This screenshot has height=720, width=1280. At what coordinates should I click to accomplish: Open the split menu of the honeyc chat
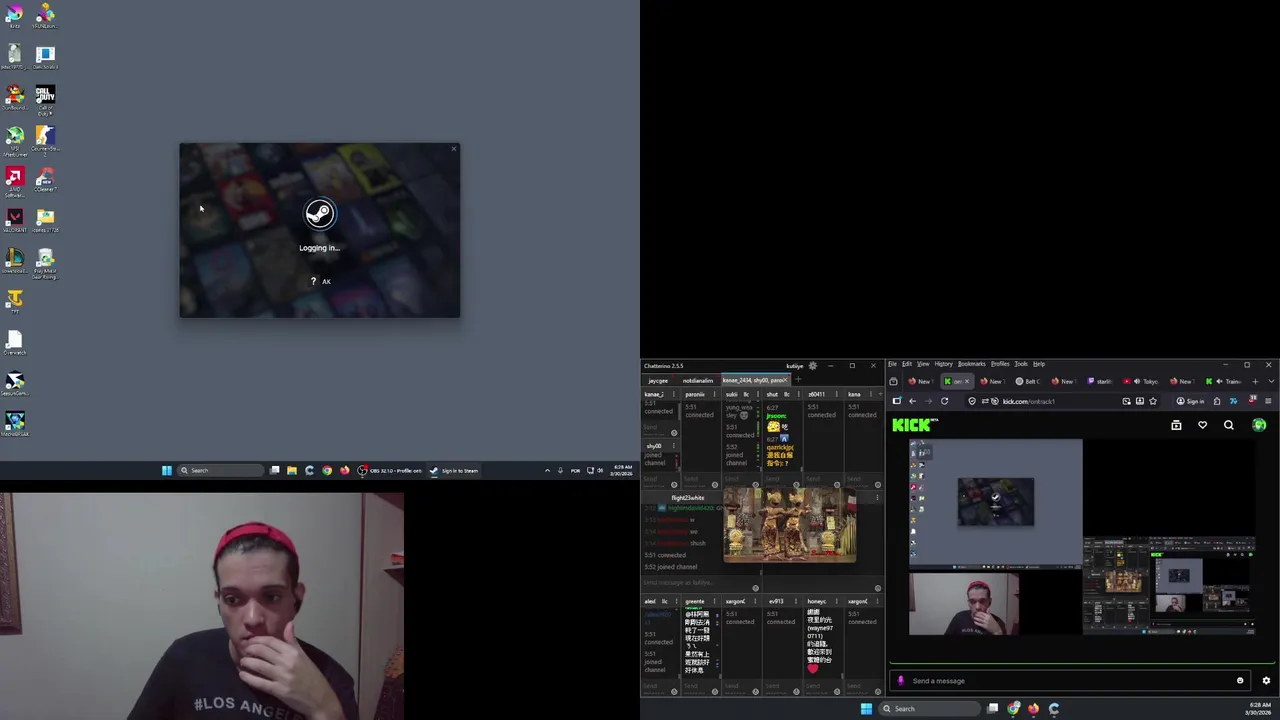(837, 601)
